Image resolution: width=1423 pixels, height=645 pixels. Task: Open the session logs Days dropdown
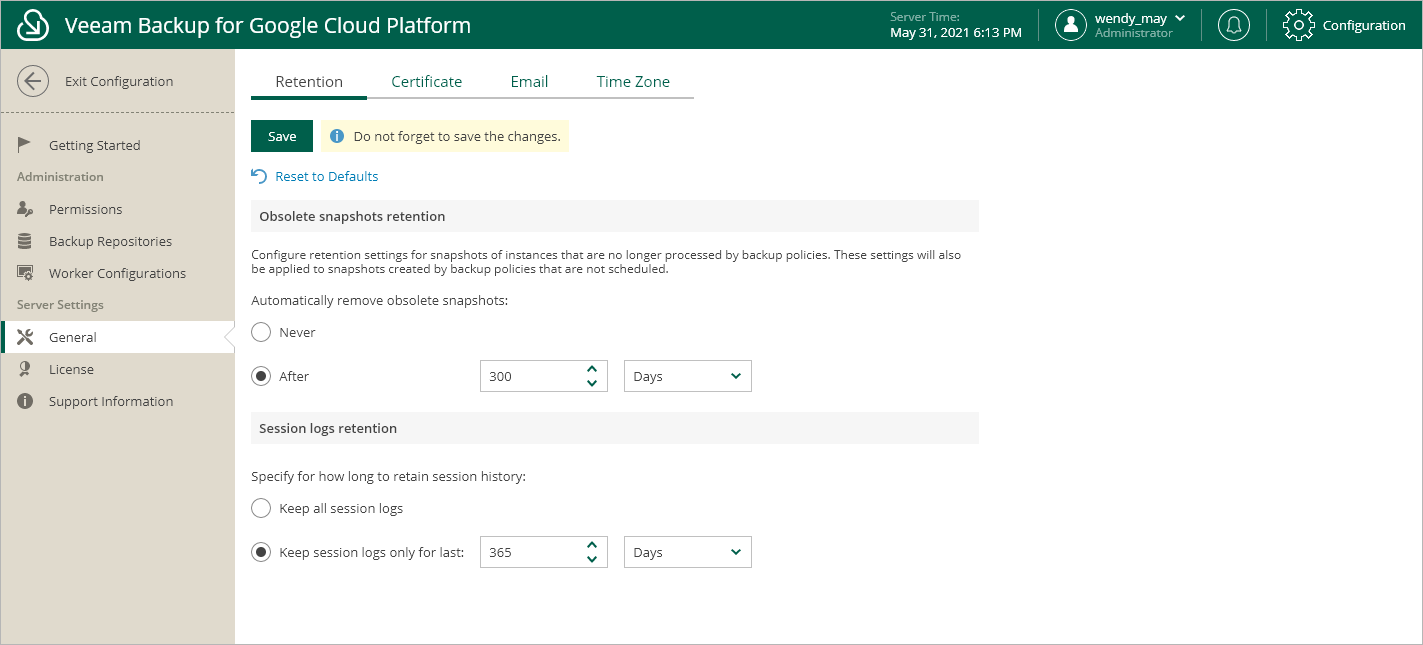[x=688, y=552]
